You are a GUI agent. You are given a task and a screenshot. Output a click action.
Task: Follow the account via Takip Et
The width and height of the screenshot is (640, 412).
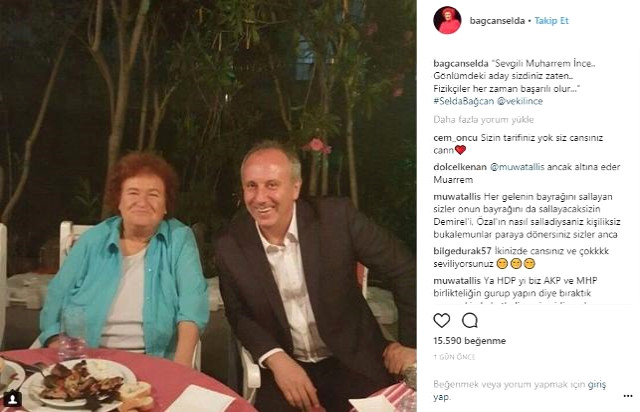point(551,21)
